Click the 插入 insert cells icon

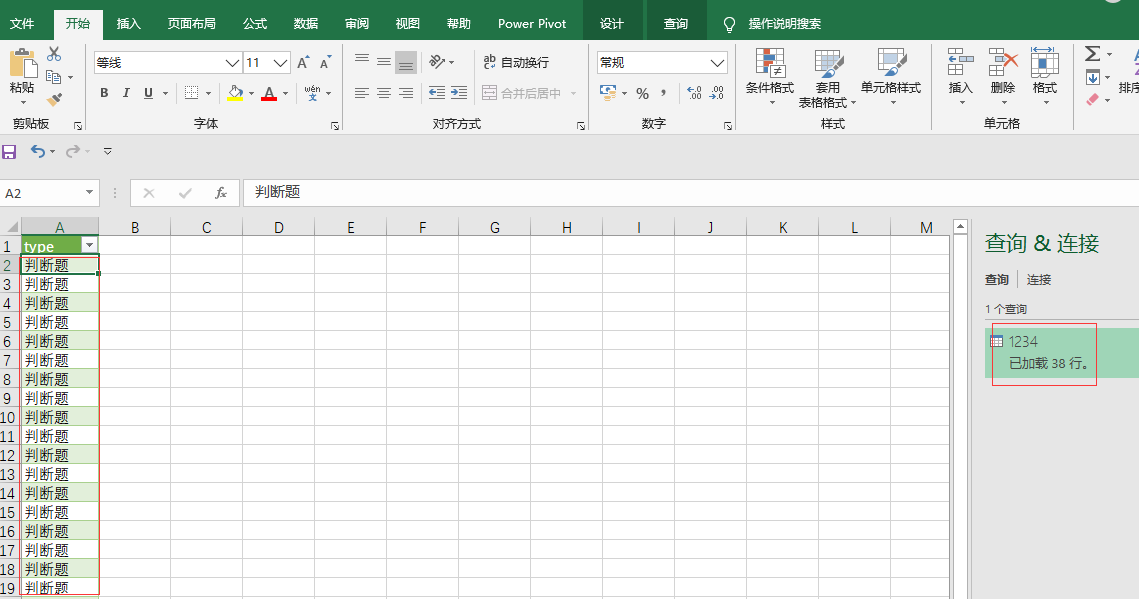[x=959, y=70]
